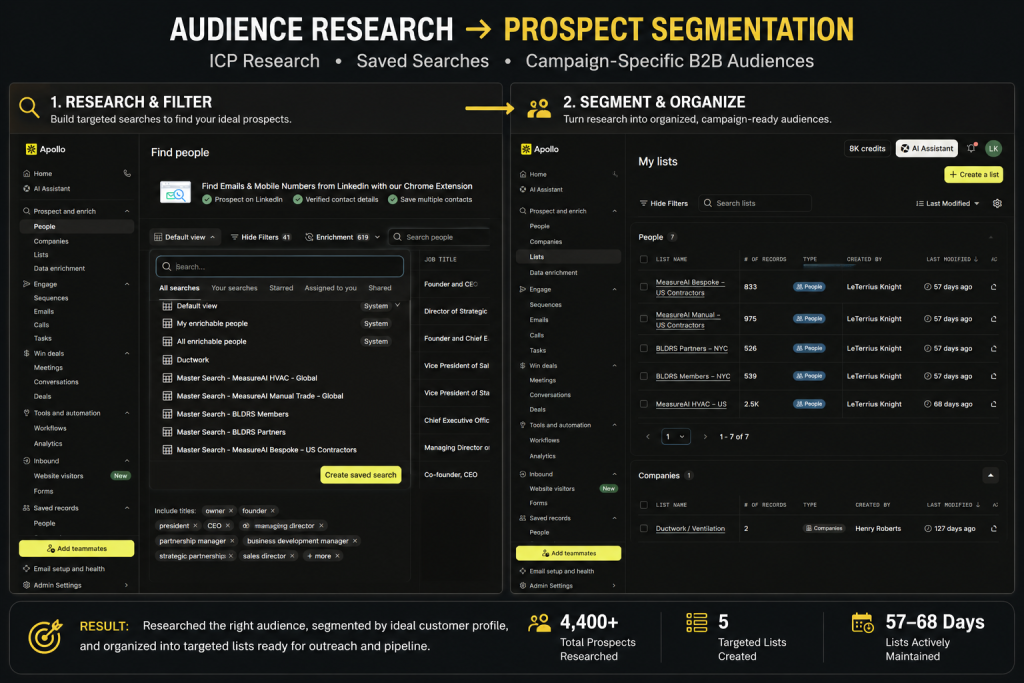Open the BLDRS Members – NYC list link
This screenshot has width=1024, height=683.
coord(693,376)
